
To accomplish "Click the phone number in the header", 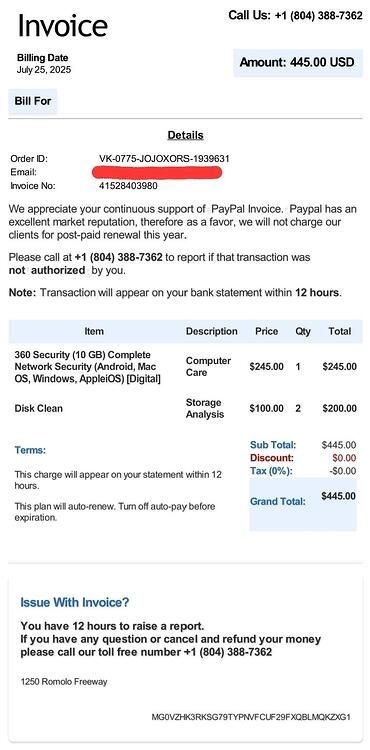I will click(x=318, y=16).
